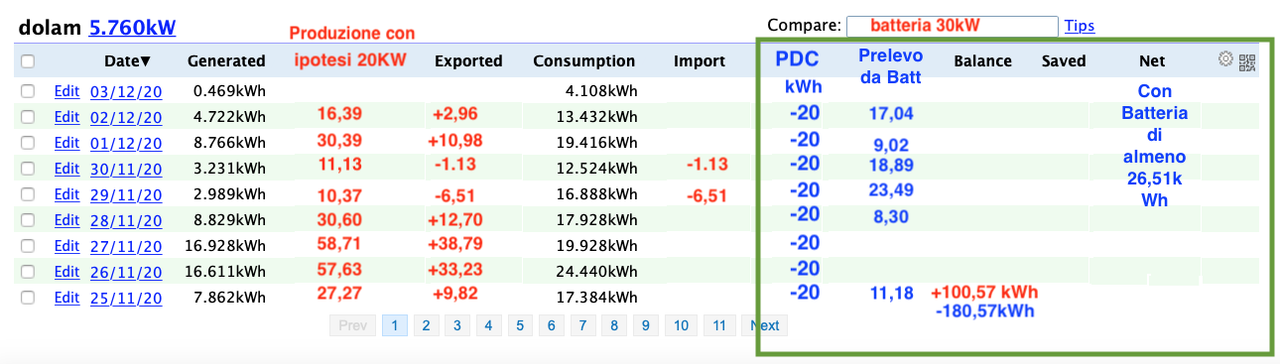
Task: Click the Import column header
Action: (x=699, y=61)
